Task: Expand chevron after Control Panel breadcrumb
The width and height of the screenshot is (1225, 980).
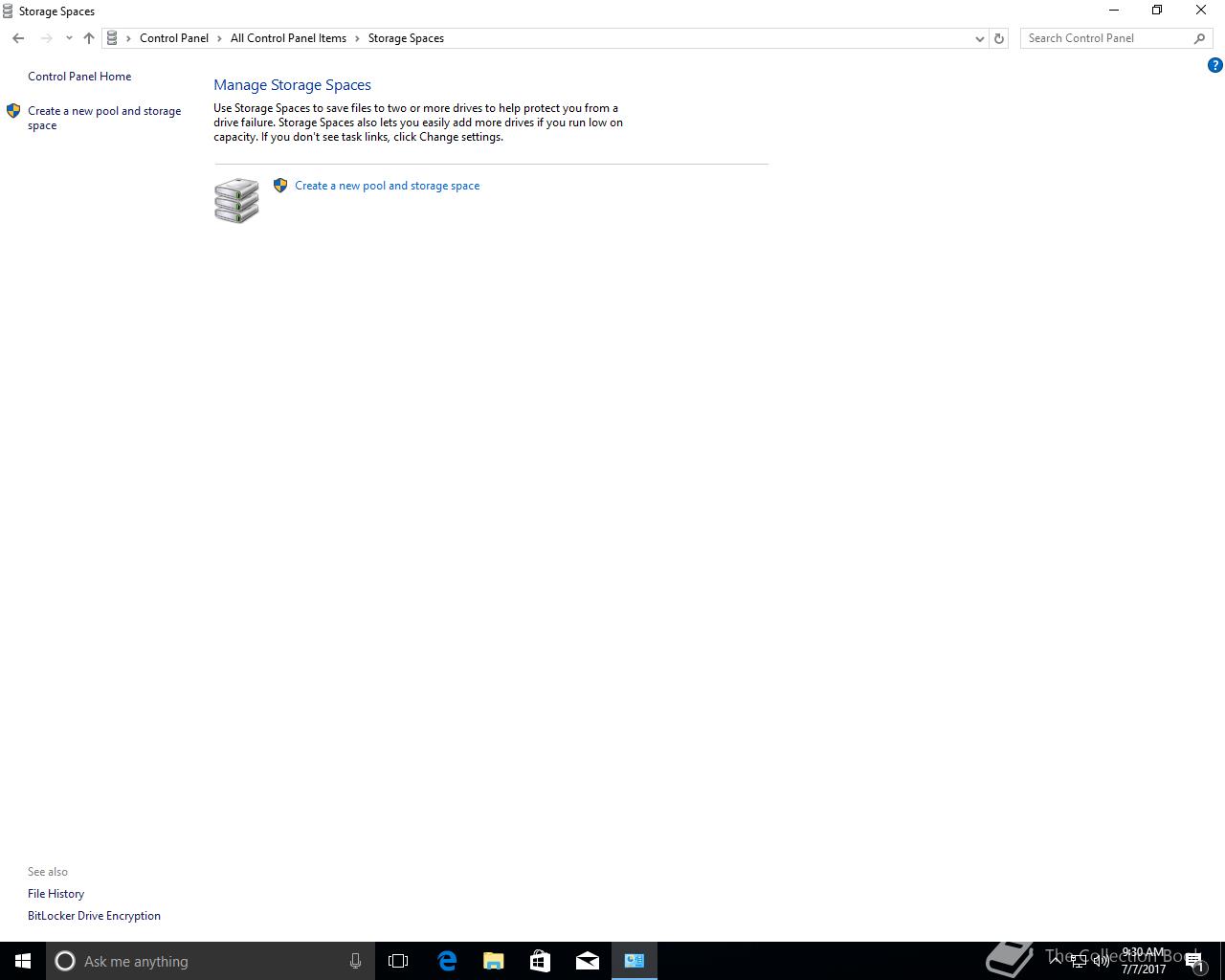Action: pos(219,38)
